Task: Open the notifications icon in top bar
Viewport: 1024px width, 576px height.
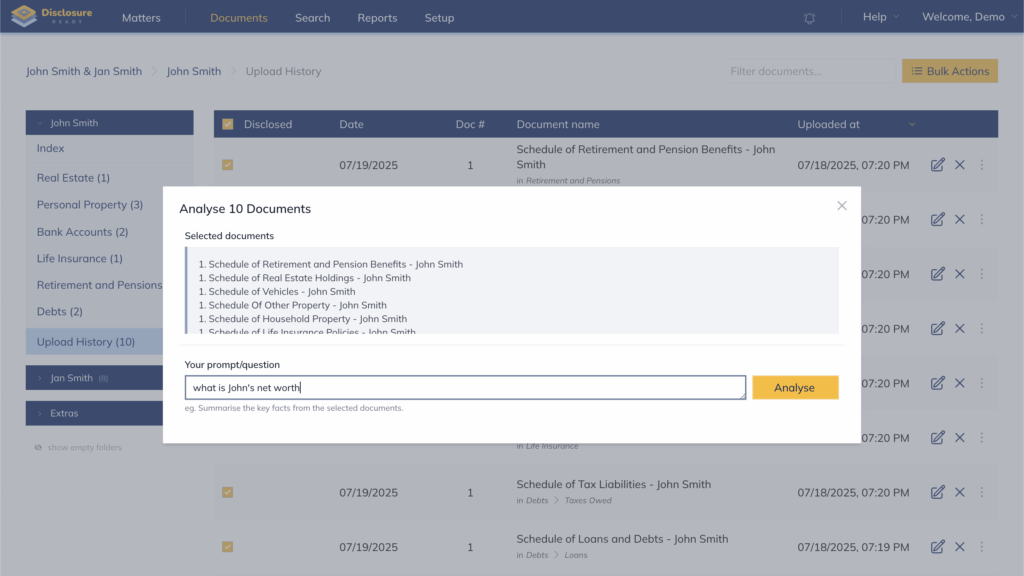Action: click(809, 18)
